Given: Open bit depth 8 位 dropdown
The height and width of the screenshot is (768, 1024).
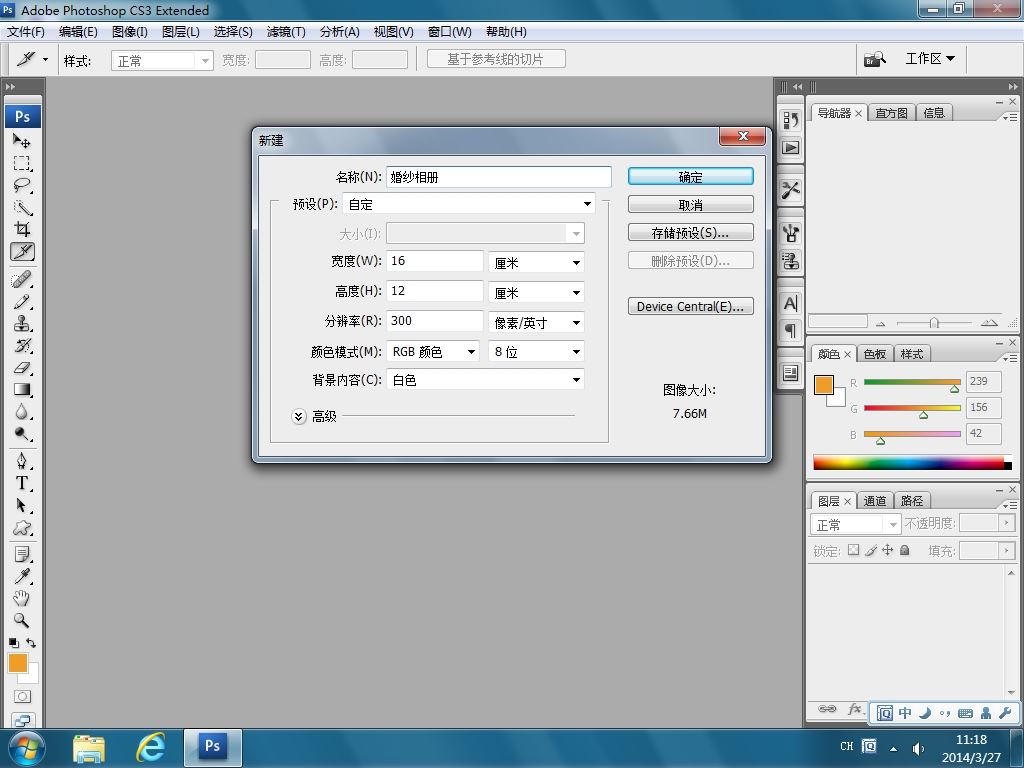Looking at the screenshot, I should click(536, 352).
